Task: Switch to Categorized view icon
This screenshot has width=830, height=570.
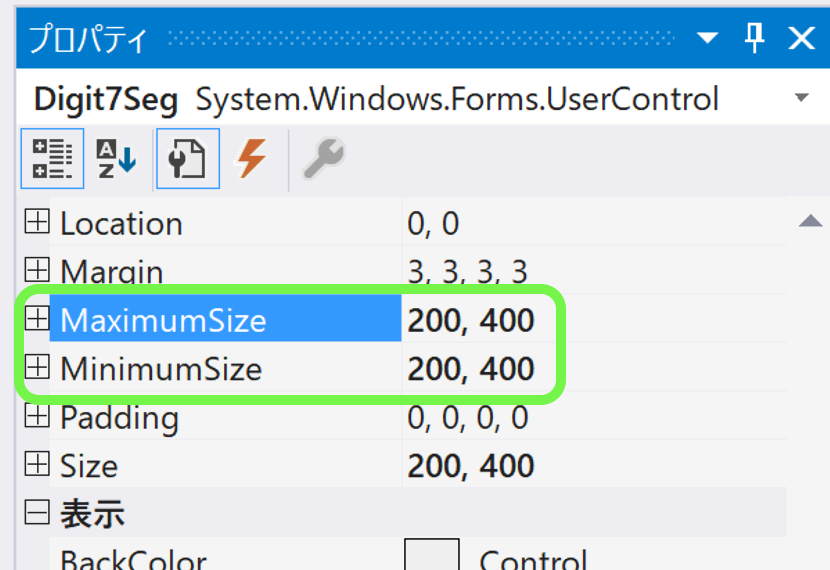Action: point(52,158)
